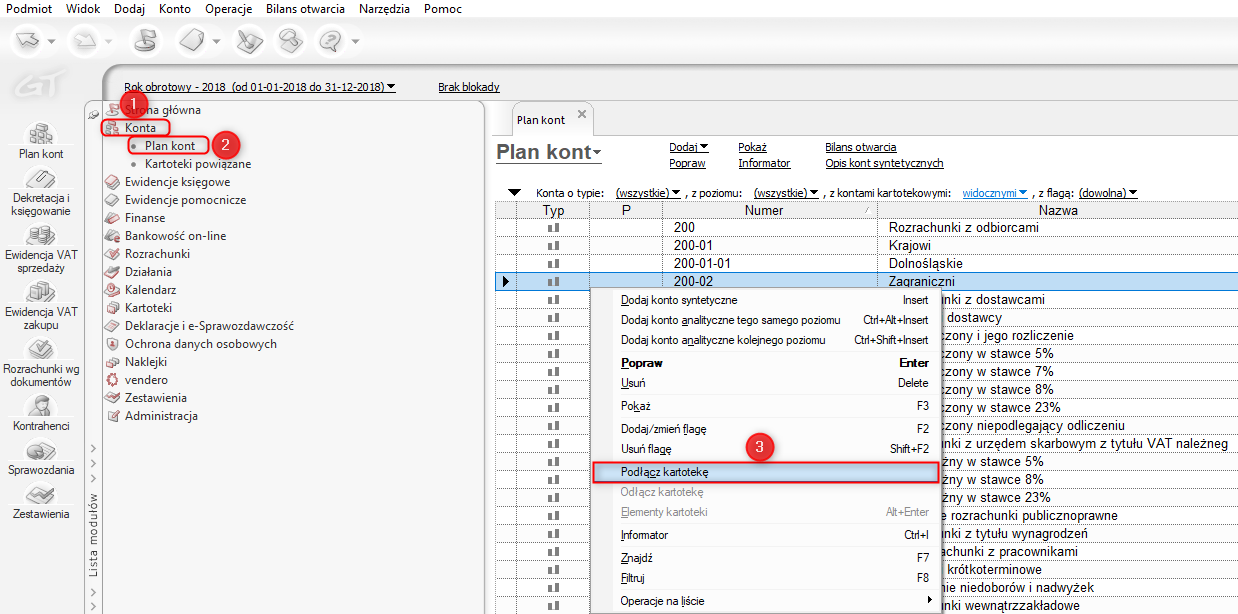This screenshot has width=1238, height=614.
Task: Open Rozrachunki wg dokumentów sidebar icon
Action: pyautogui.click(x=41, y=362)
